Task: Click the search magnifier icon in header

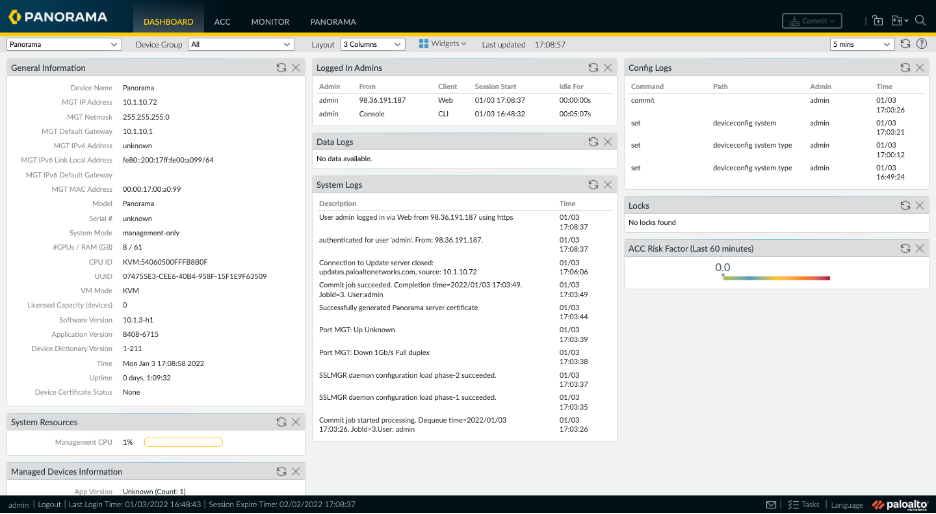Action: click(x=920, y=20)
